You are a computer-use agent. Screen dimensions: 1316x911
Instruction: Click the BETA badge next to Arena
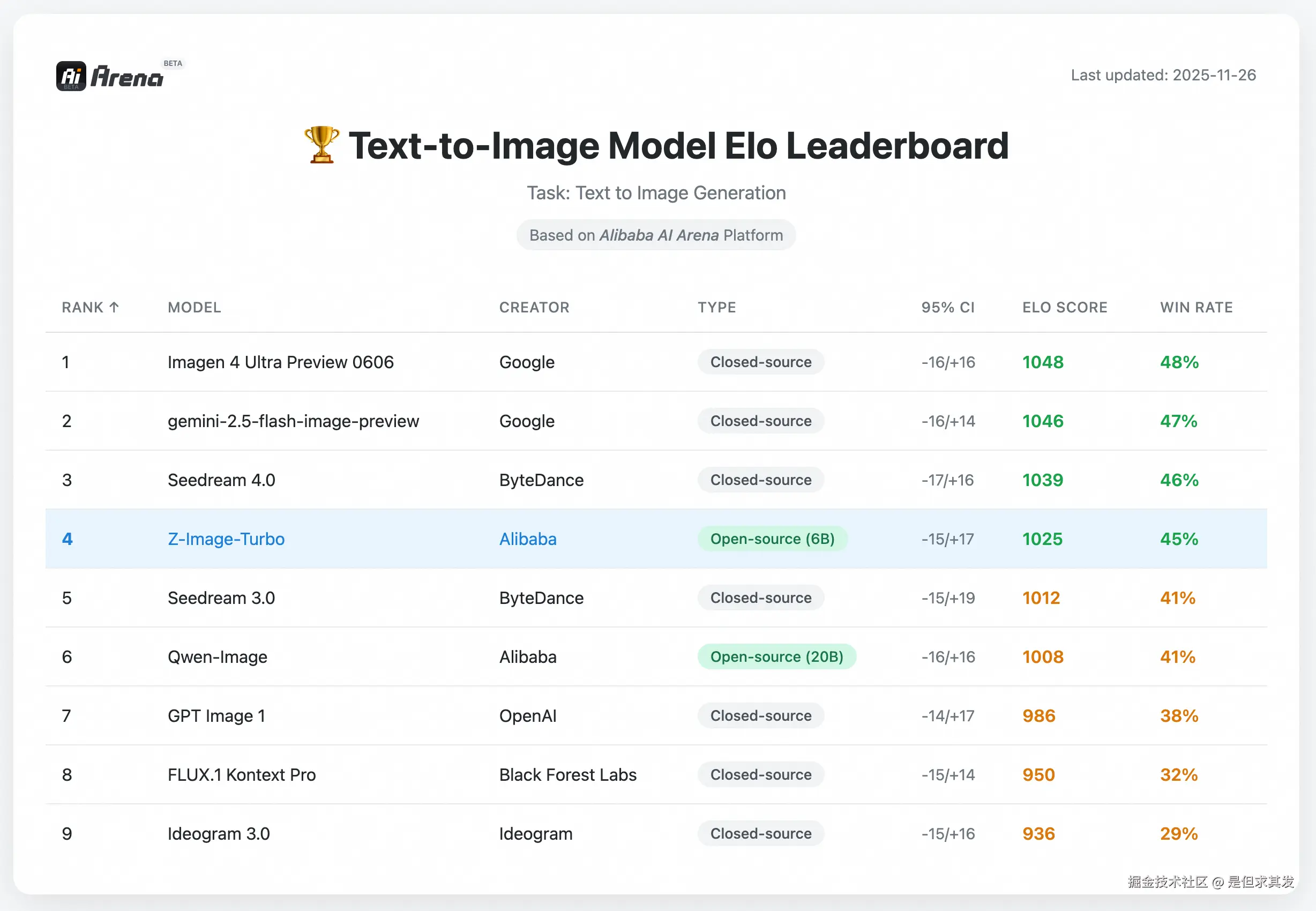click(x=173, y=63)
